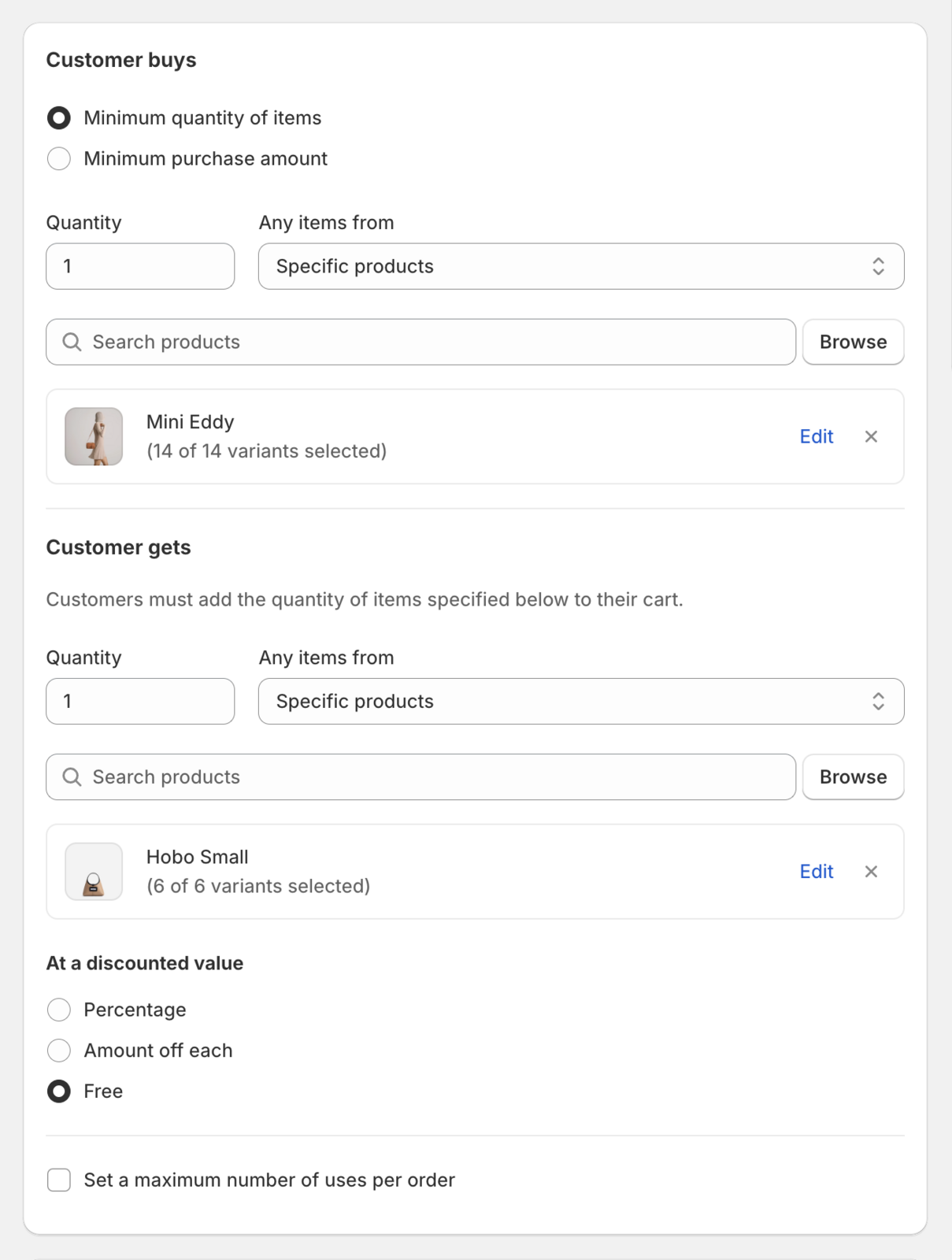Edit Mini Eddy variants
This screenshot has width=952, height=1260.
click(x=816, y=436)
